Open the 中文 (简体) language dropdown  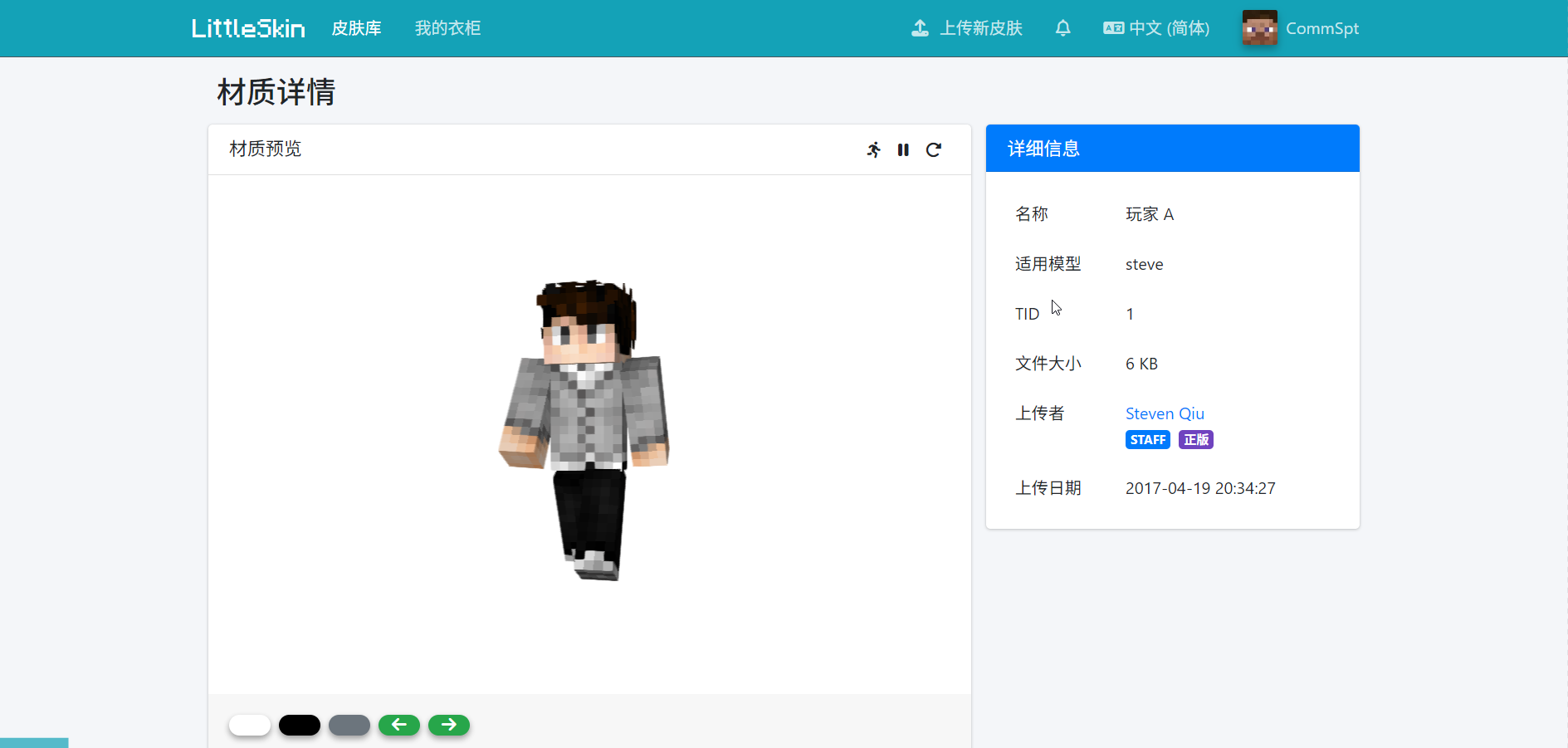pos(1169,28)
